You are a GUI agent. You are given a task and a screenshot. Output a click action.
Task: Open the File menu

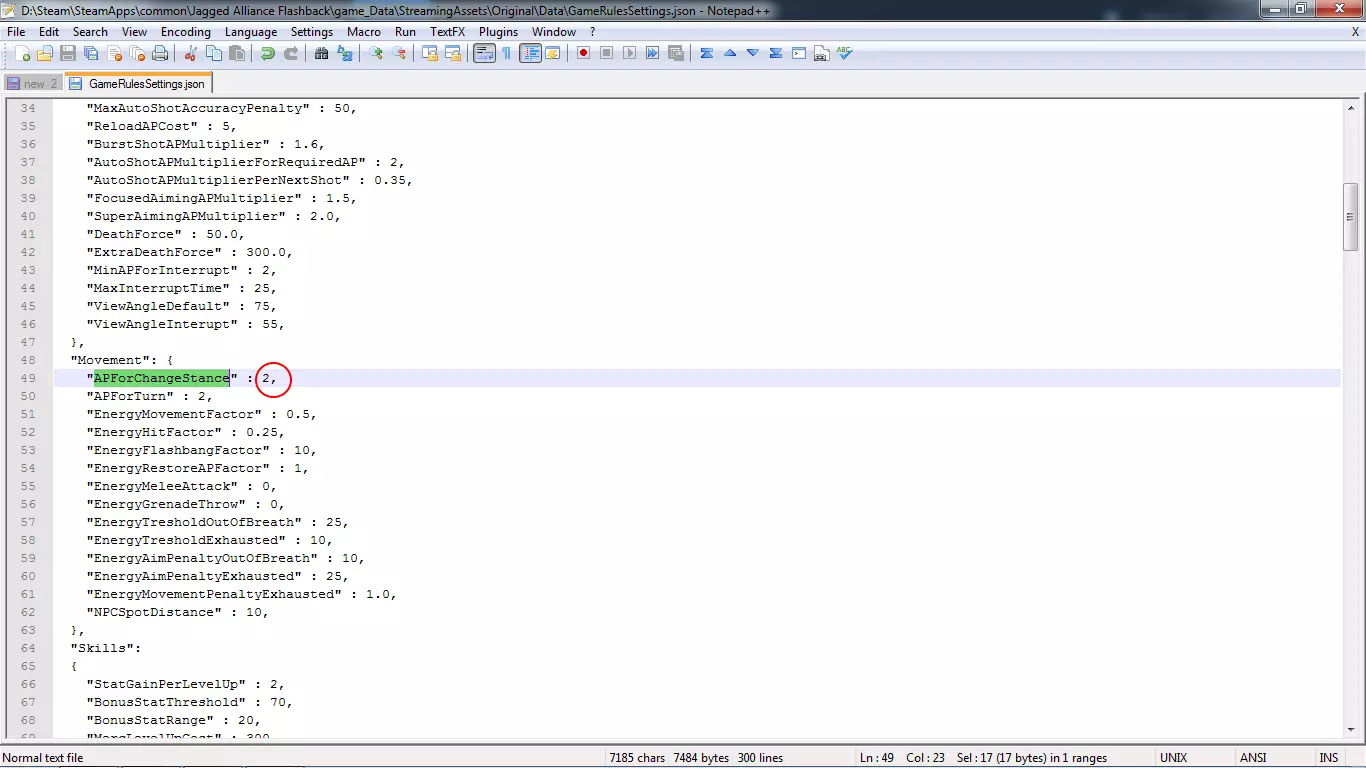pyautogui.click(x=16, y=32)
